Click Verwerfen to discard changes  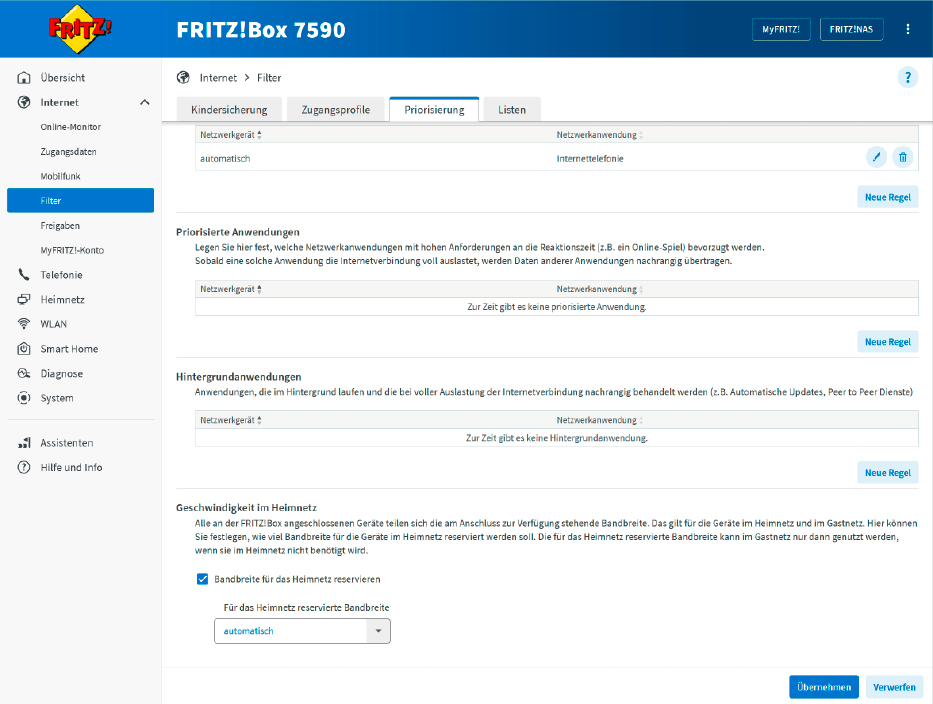pos(894,687)
